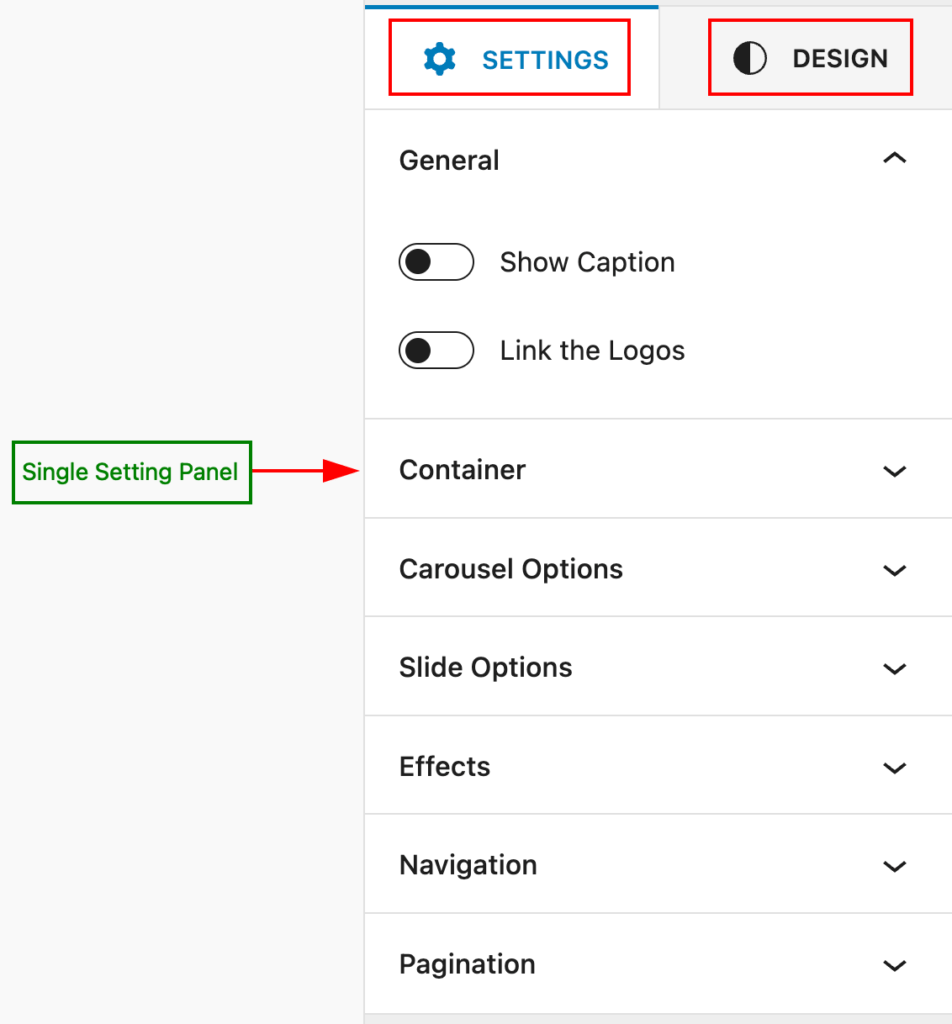
Task: Expand the Navigation panel
Action: click(895, 865)
